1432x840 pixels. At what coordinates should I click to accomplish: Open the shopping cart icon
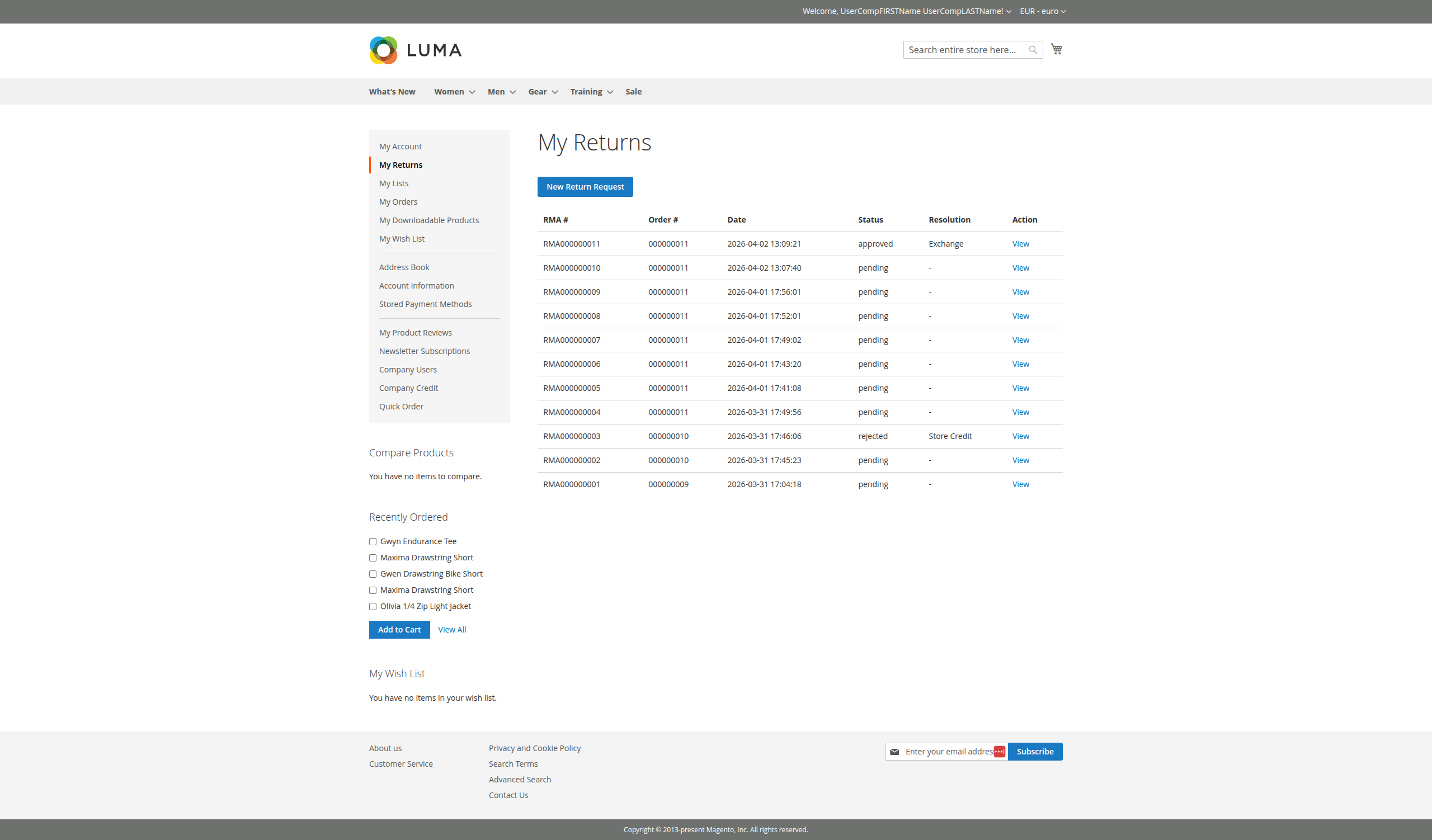1057,49
